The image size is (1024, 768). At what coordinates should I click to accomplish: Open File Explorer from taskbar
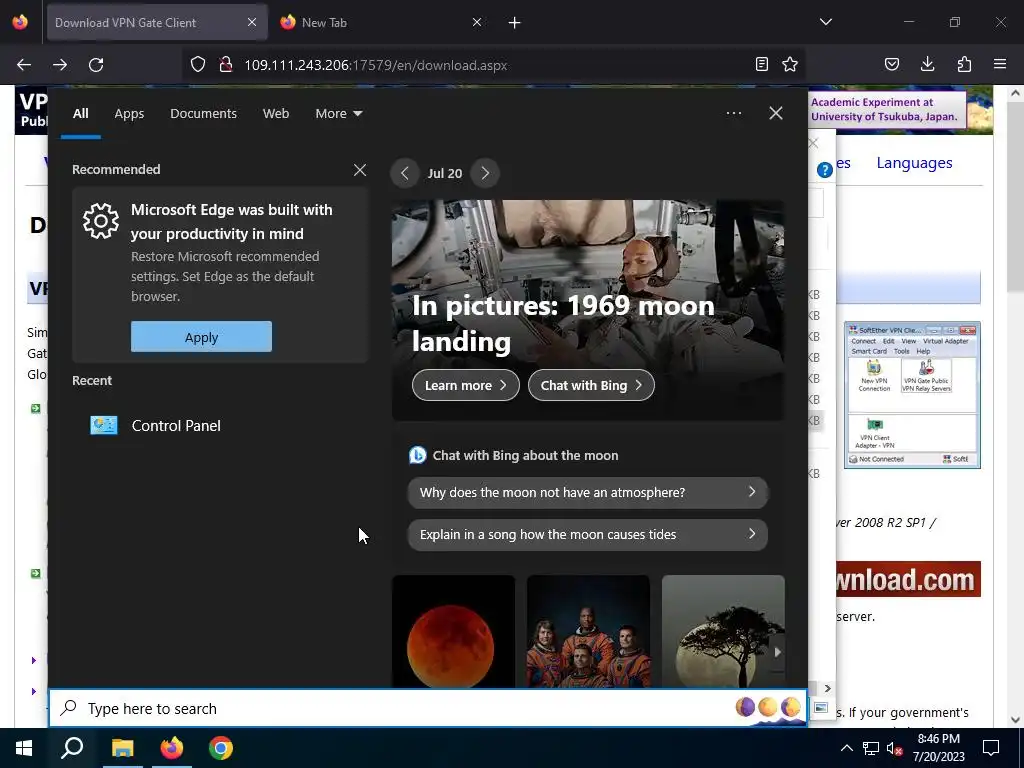(x=122, y=748)
